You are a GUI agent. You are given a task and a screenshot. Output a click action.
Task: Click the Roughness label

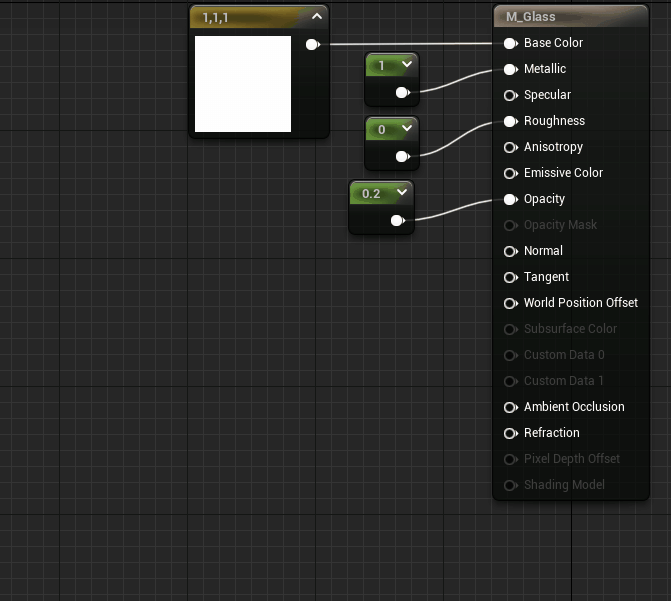tap(554, 121)
